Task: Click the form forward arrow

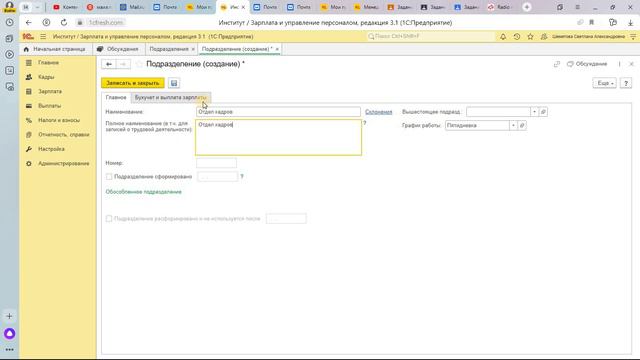Action: pos(123,64)
